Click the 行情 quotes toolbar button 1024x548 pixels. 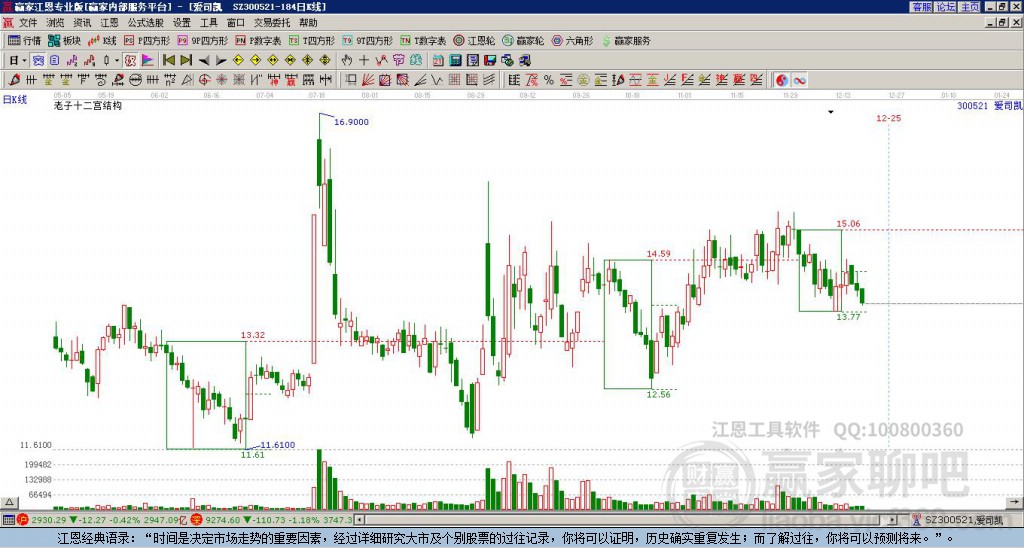24,40
